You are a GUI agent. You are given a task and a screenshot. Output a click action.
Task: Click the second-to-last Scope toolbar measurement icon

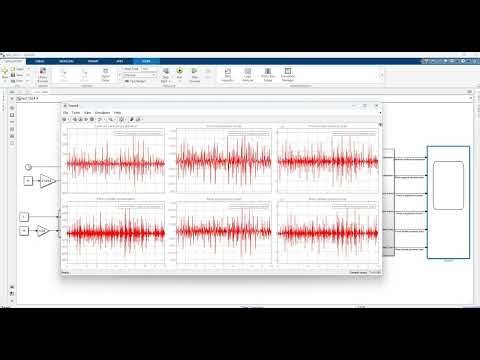[x=132, y=119]
